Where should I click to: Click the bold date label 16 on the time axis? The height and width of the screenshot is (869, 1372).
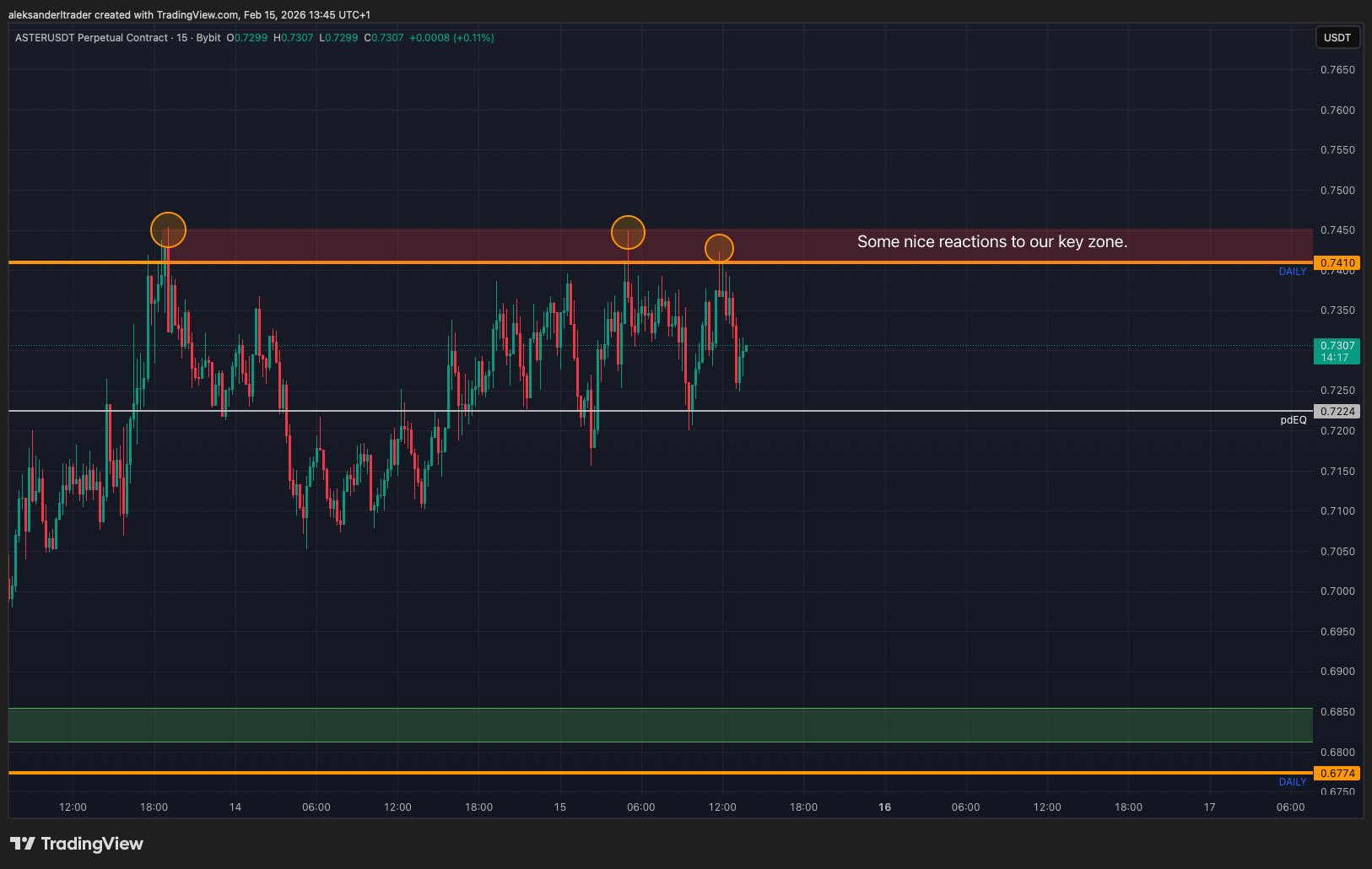884,807
